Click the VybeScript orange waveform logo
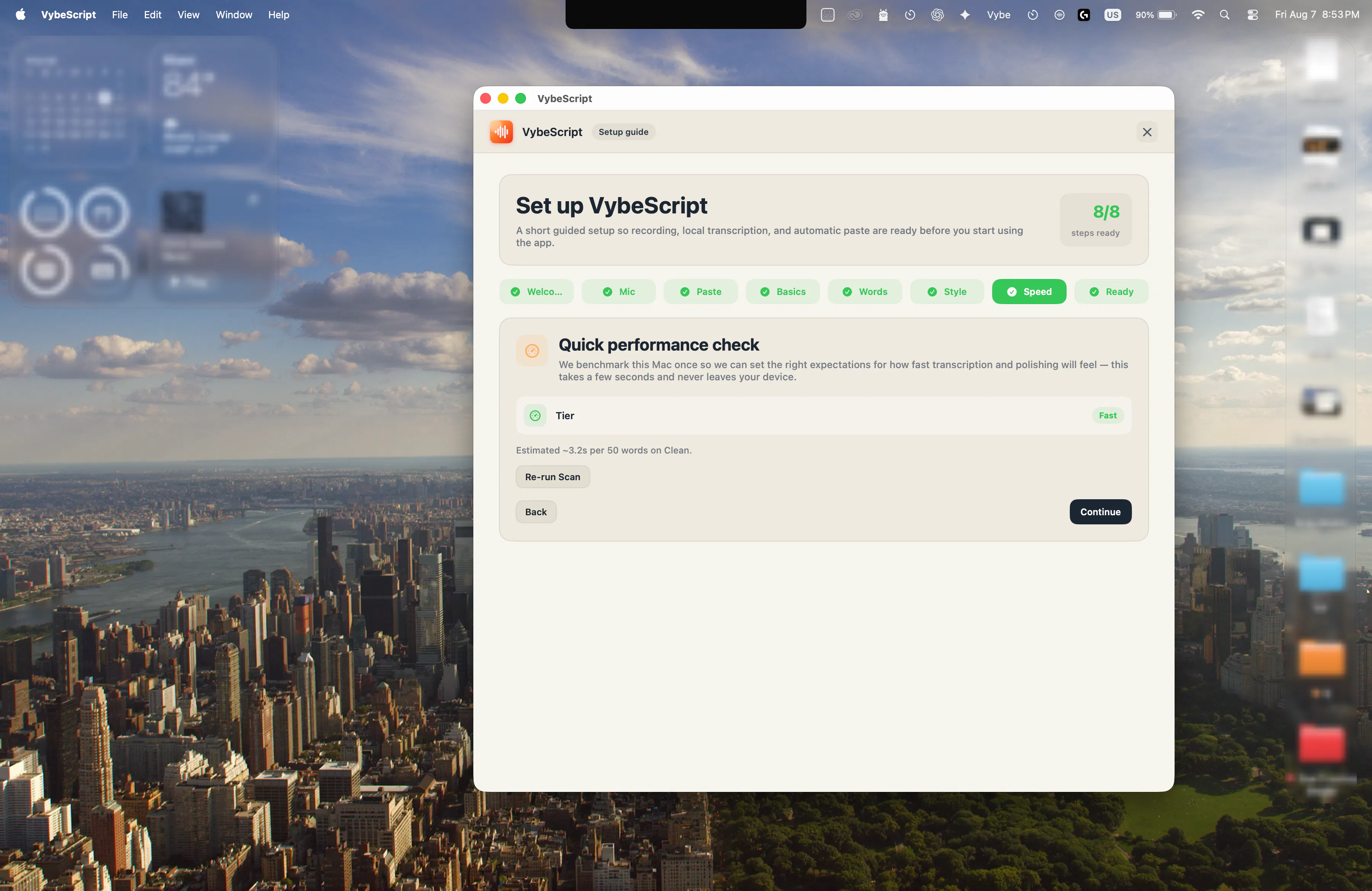Screen dimensions: 1372x891 tap(501, 132)
